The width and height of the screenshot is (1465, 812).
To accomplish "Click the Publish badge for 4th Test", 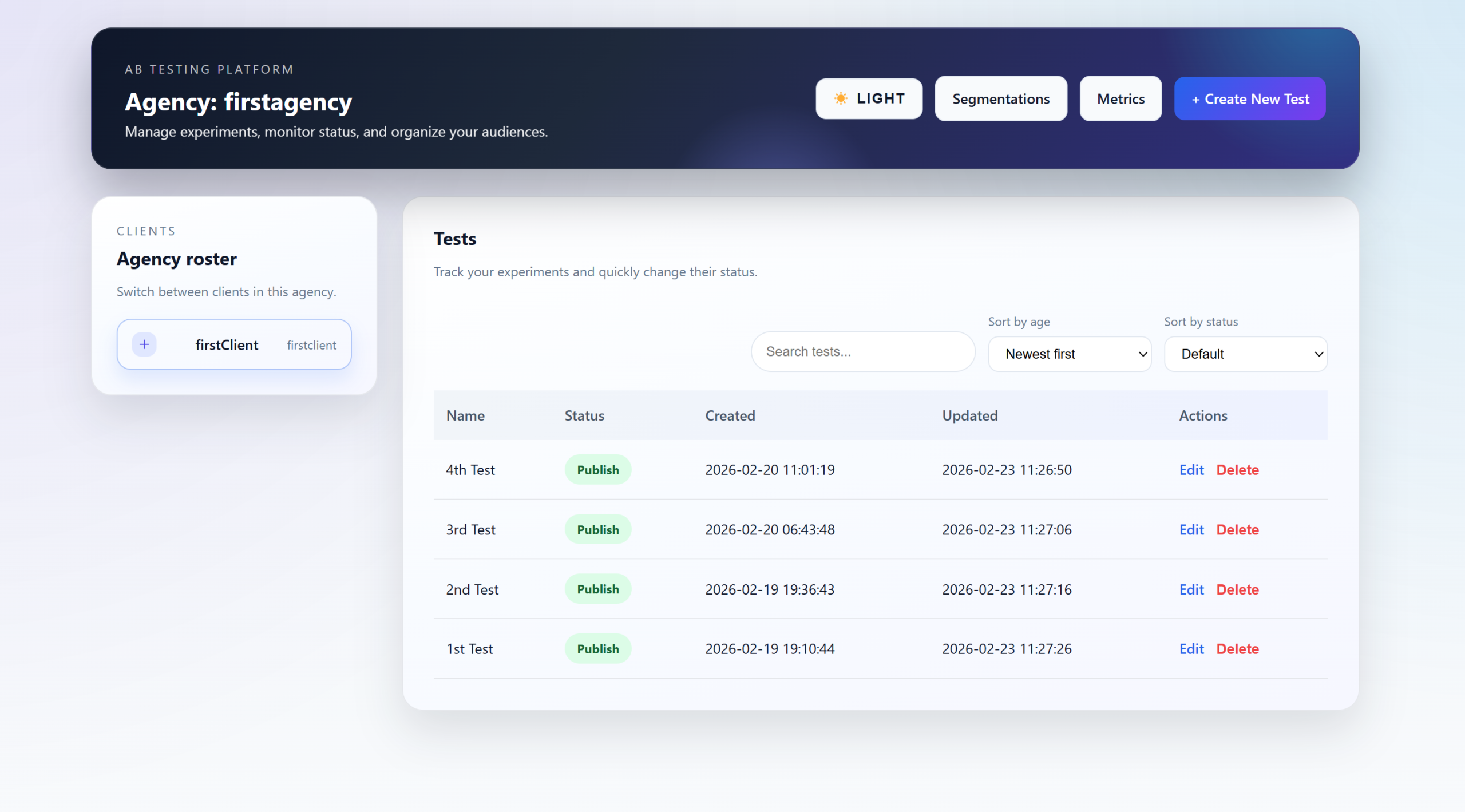I will (x=598, y=470).
